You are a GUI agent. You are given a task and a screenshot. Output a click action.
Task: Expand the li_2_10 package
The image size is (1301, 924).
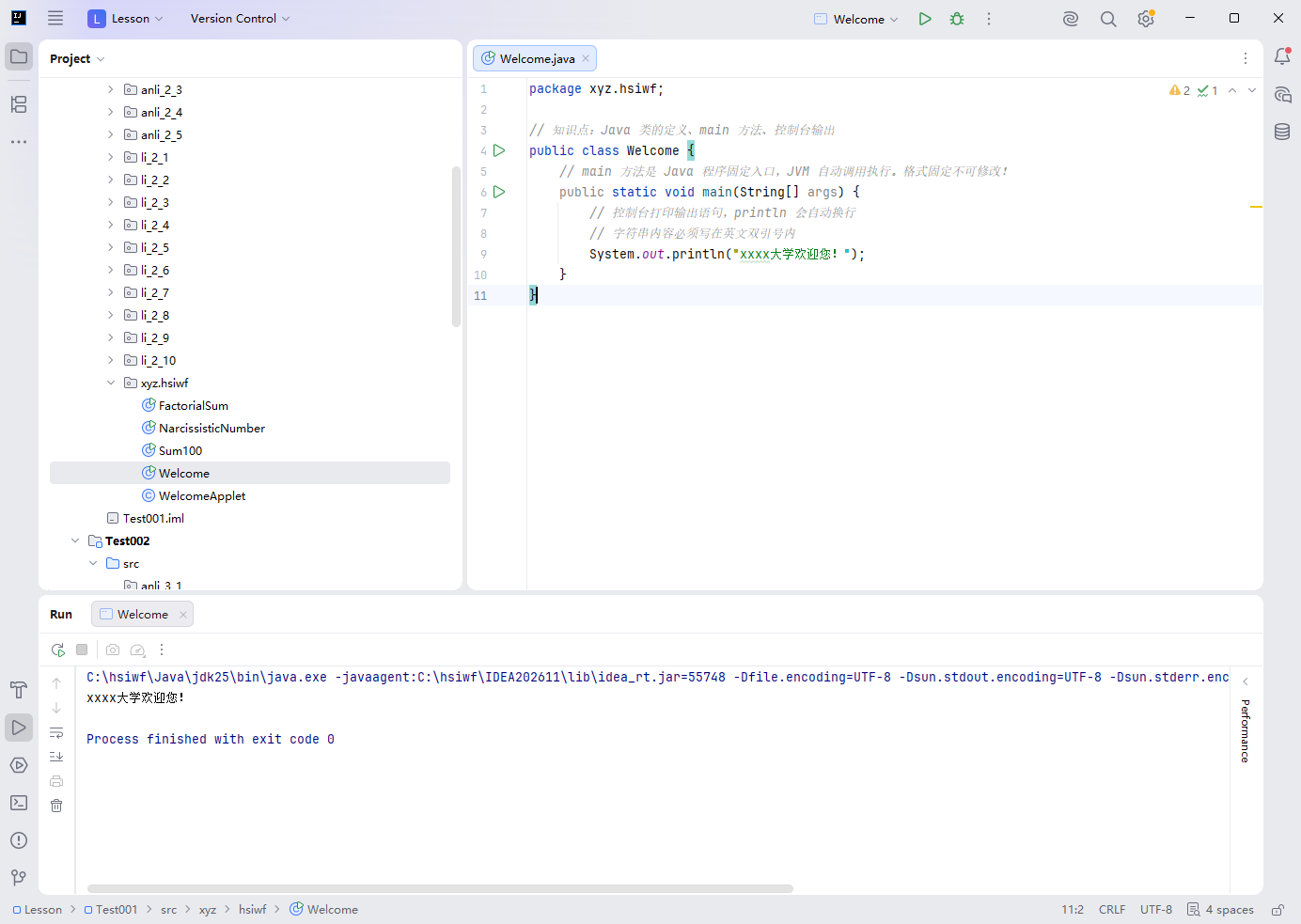tap(110, 360)
